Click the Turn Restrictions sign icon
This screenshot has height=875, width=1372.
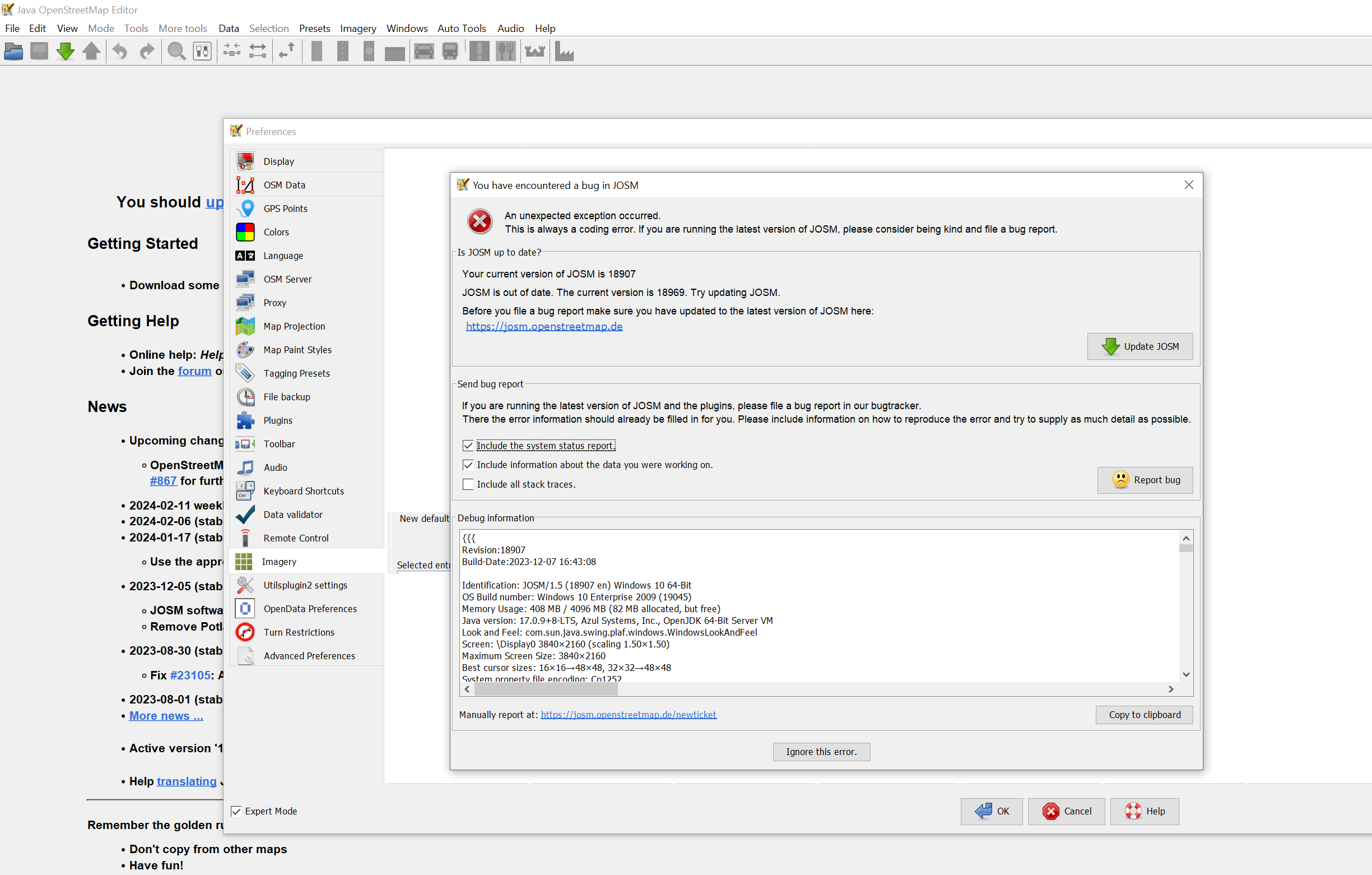coord(245,632)
